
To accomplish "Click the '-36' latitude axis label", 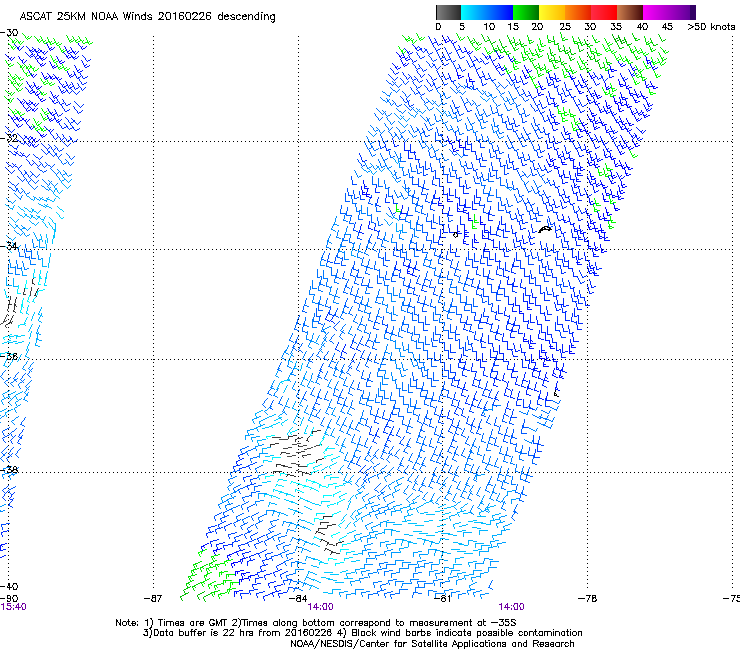I will click(x=9, y=356).
